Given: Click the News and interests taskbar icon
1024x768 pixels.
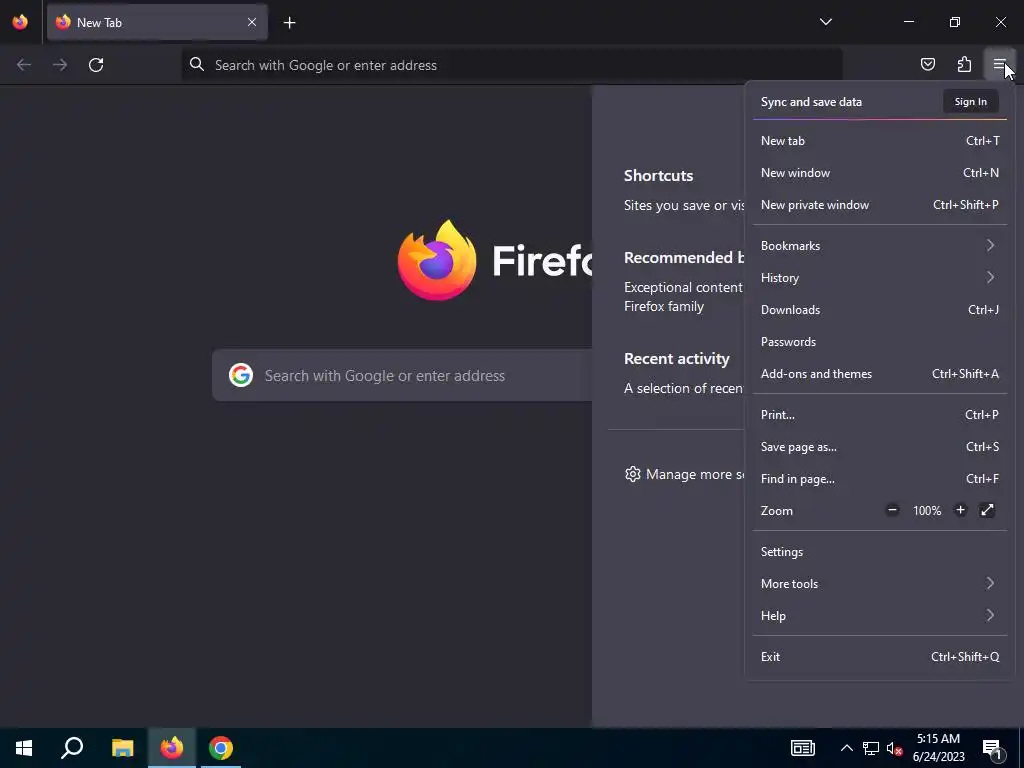Looking at the screenshot, I should tap(803, 748).
